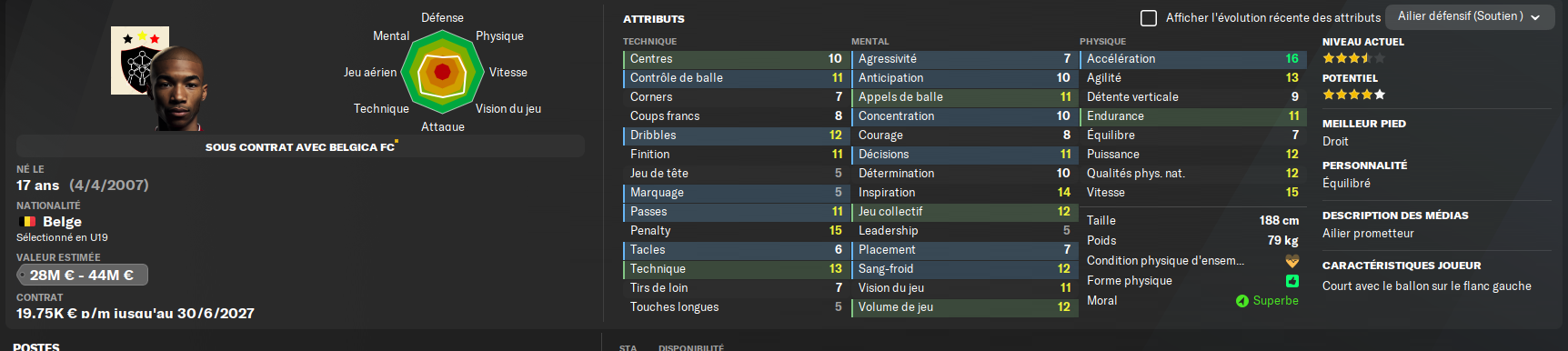Click the attribute polygon radar chart
This screenshot has height=351, width=1568.
(442, 72)
